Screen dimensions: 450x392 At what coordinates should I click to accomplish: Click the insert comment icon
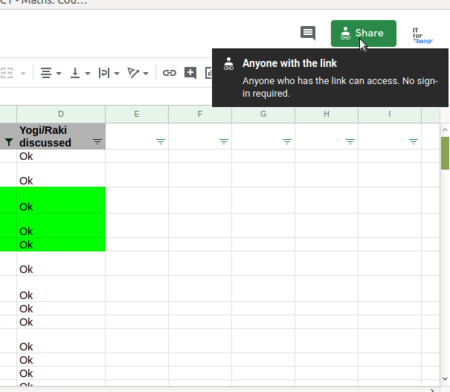pos(190,73)
